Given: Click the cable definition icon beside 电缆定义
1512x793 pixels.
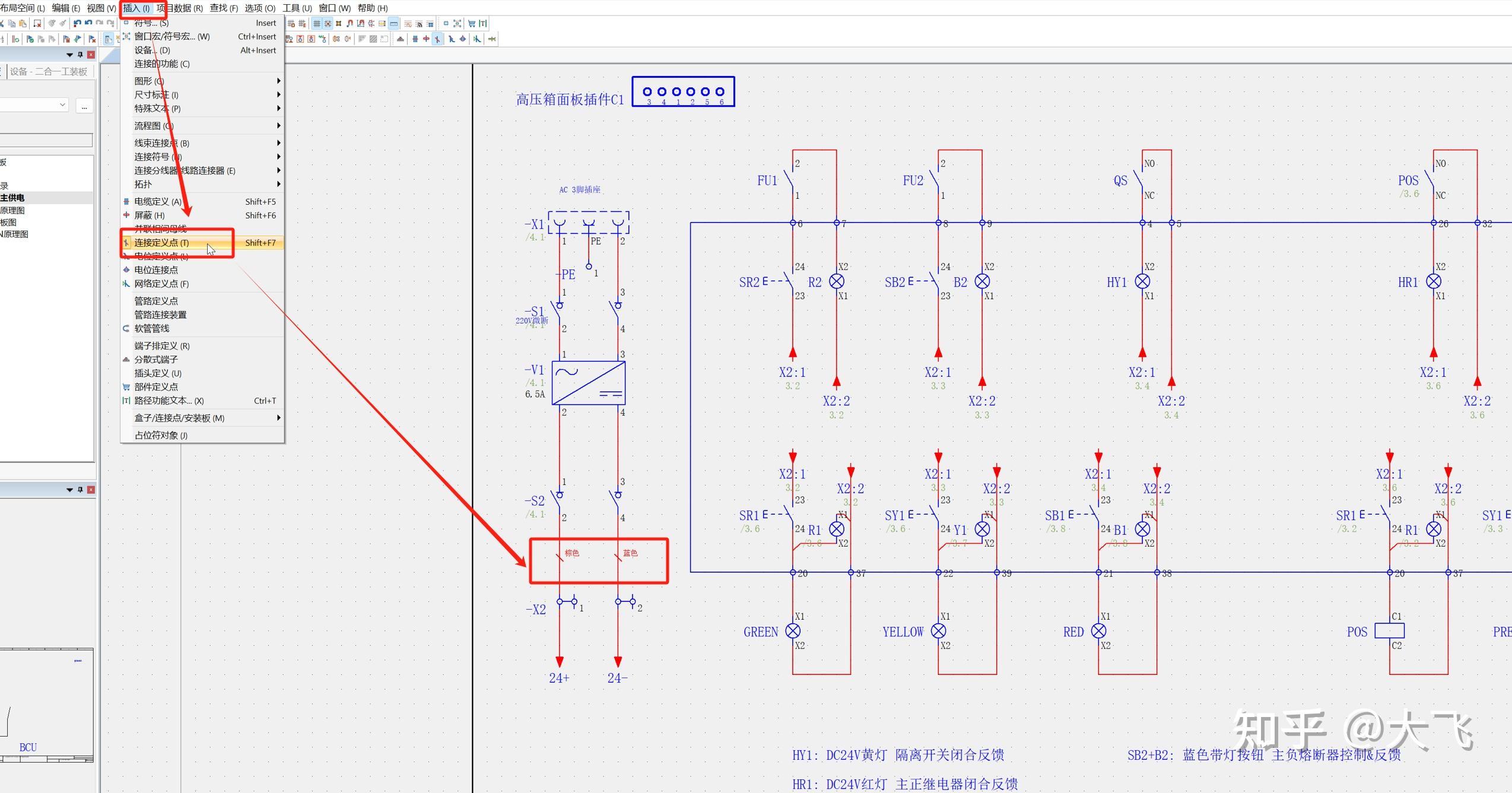Looking at the screenshot, I should point(126,201).
